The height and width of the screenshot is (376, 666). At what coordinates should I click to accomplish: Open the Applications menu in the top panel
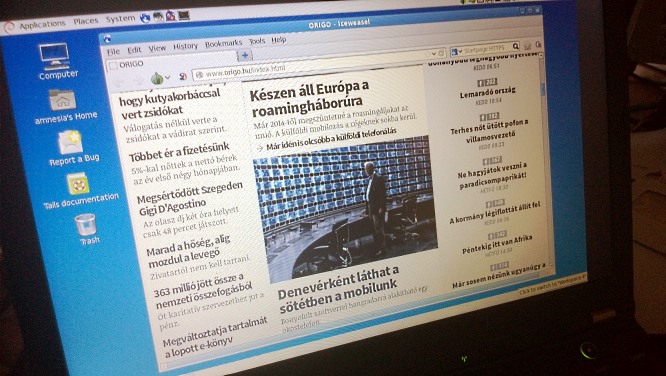click(x=42, y=25)
